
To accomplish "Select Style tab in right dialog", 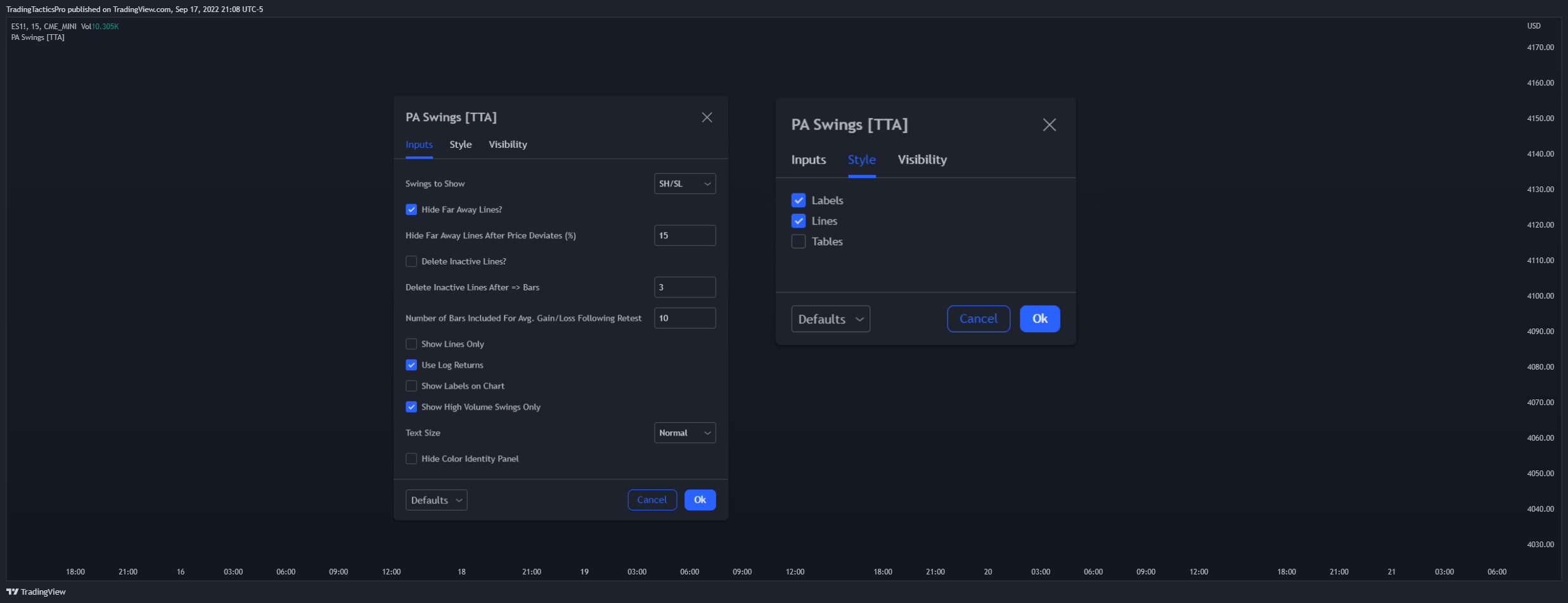I will [862, 160].
